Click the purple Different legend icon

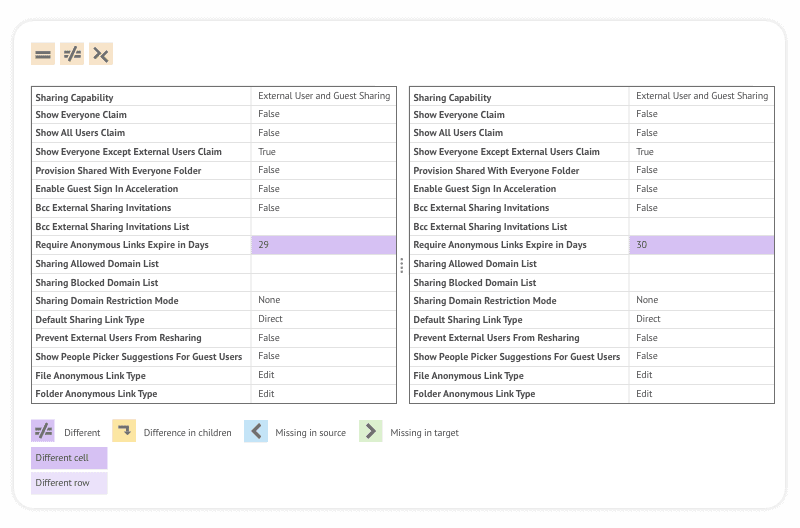pyautogui.click(x=43, y=431)
